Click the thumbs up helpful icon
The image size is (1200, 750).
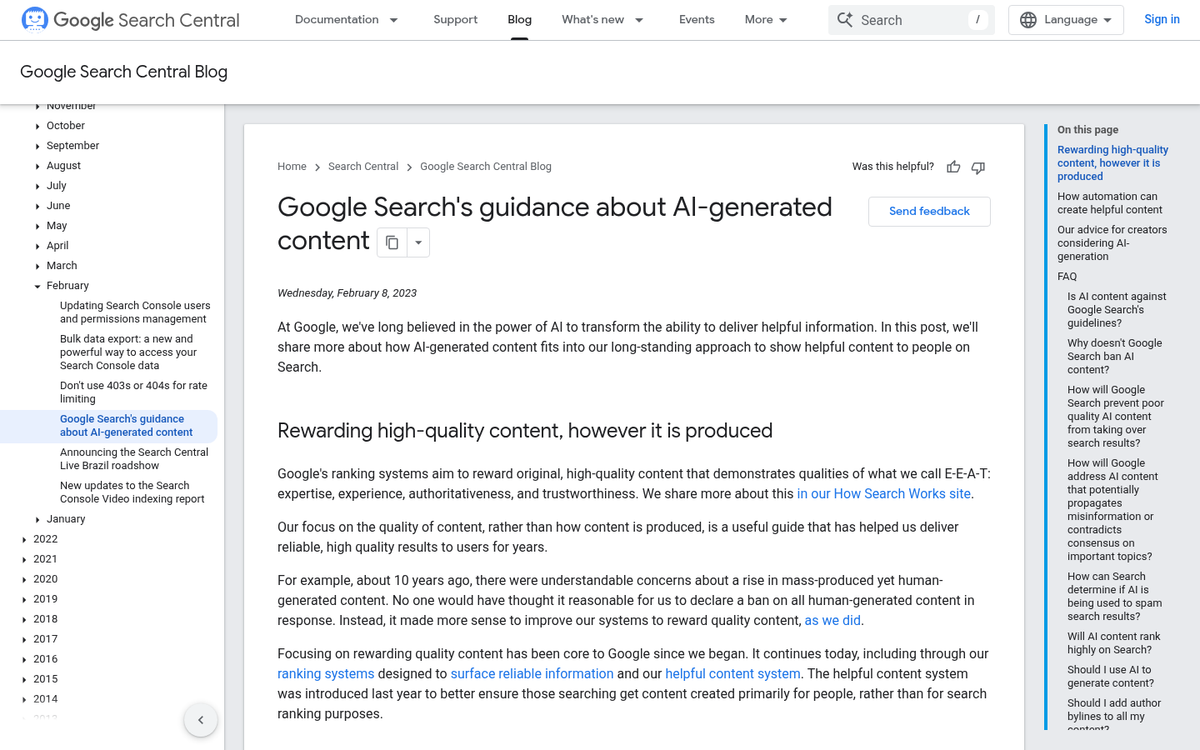pyautogui.click(x=953, y=167)
